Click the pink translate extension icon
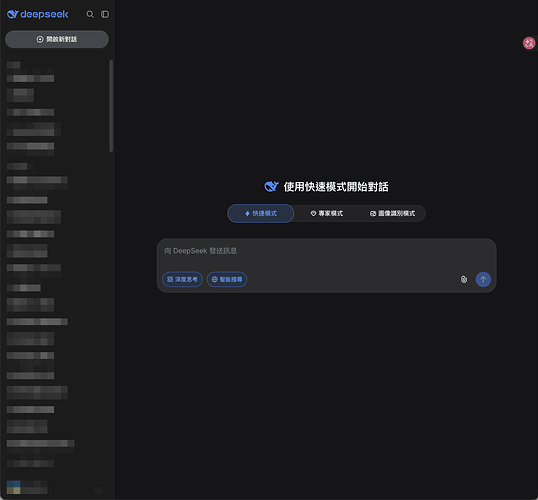Image resolution: width=538 pixels, height=500 pixels. 529,43
